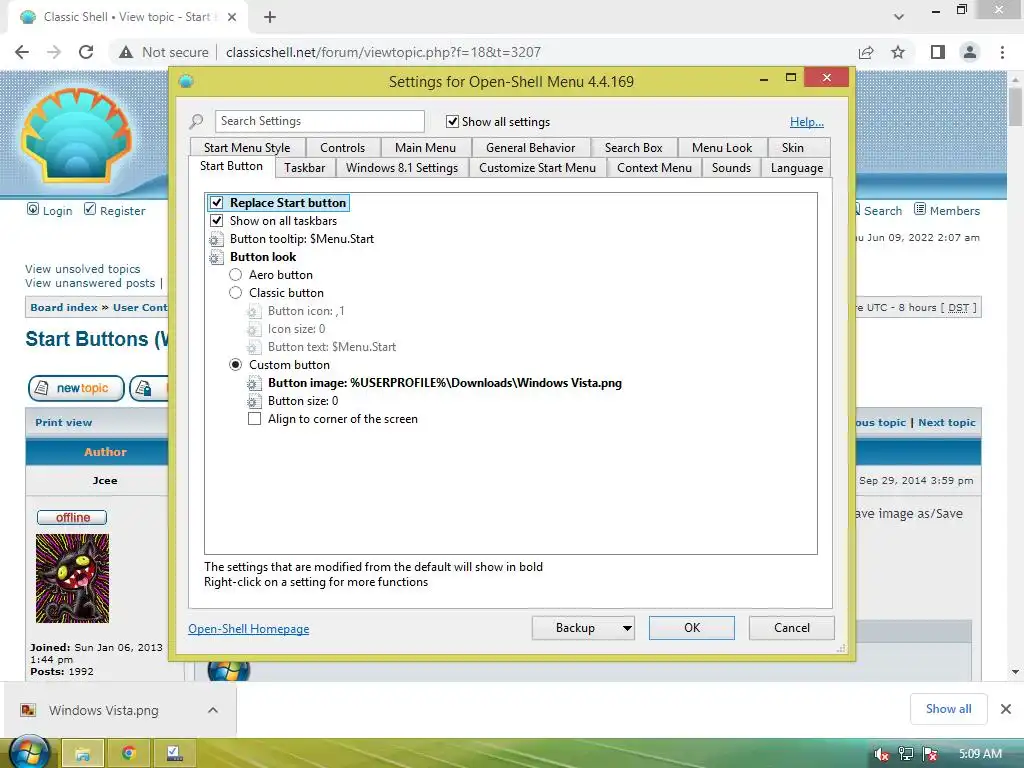Switch to Controls tab

pyautogui.click(x=343, y=148)
